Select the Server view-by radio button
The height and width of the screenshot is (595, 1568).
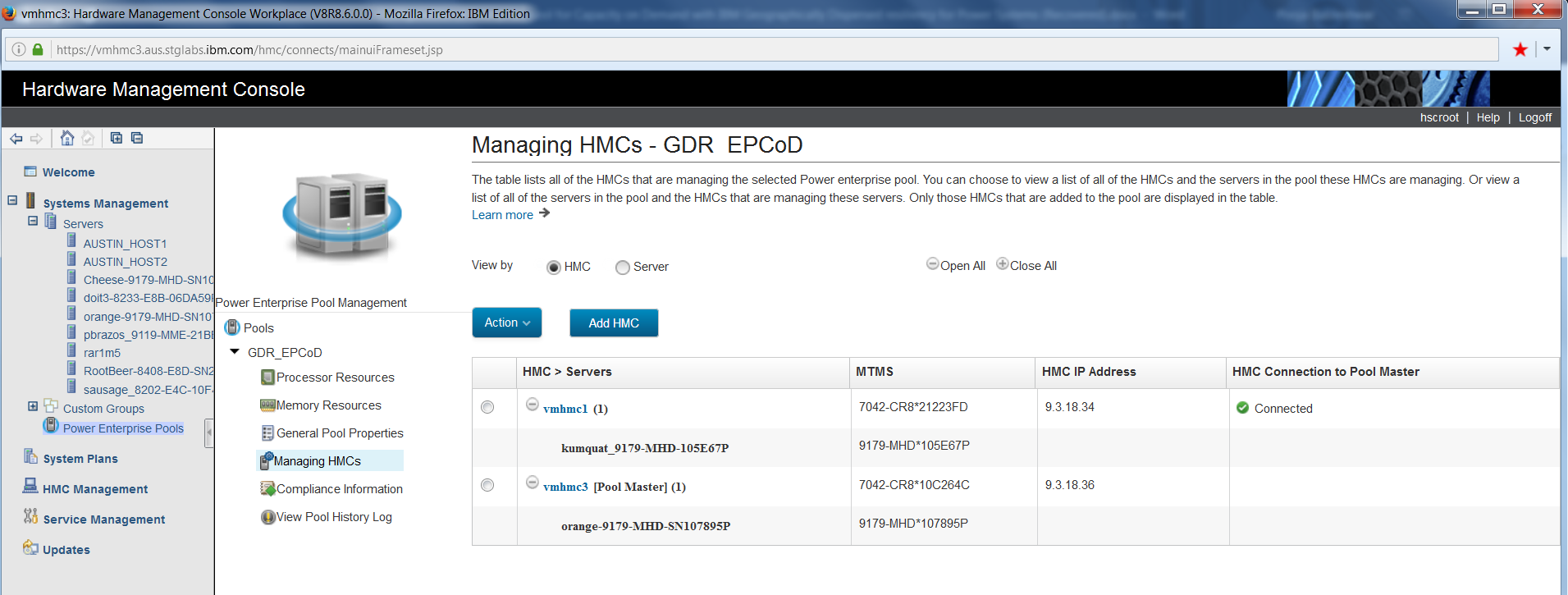point(623,268)
